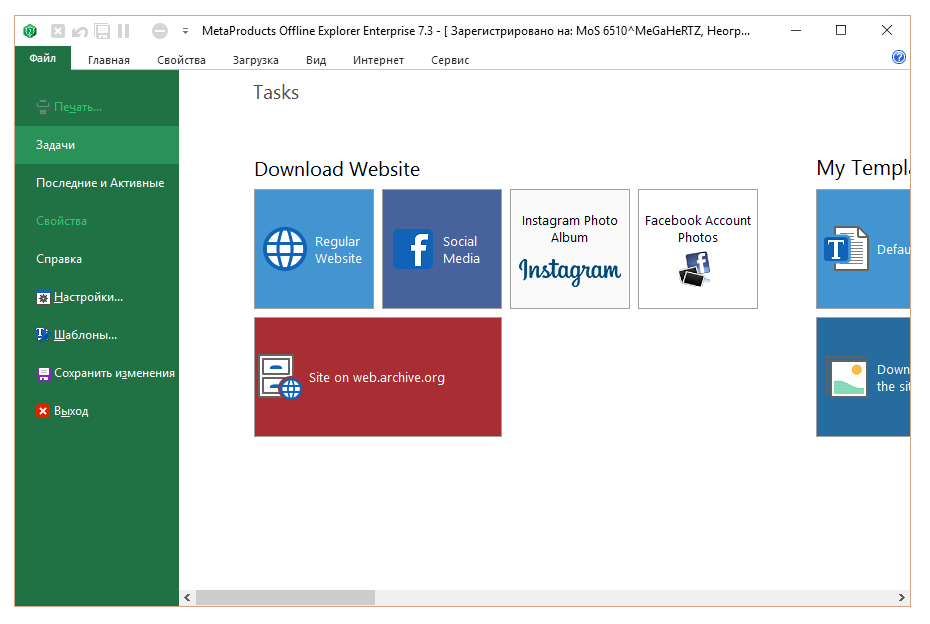Open the quick access toolbar customize dropdown
Screen dimensions: 930x624
186,31
